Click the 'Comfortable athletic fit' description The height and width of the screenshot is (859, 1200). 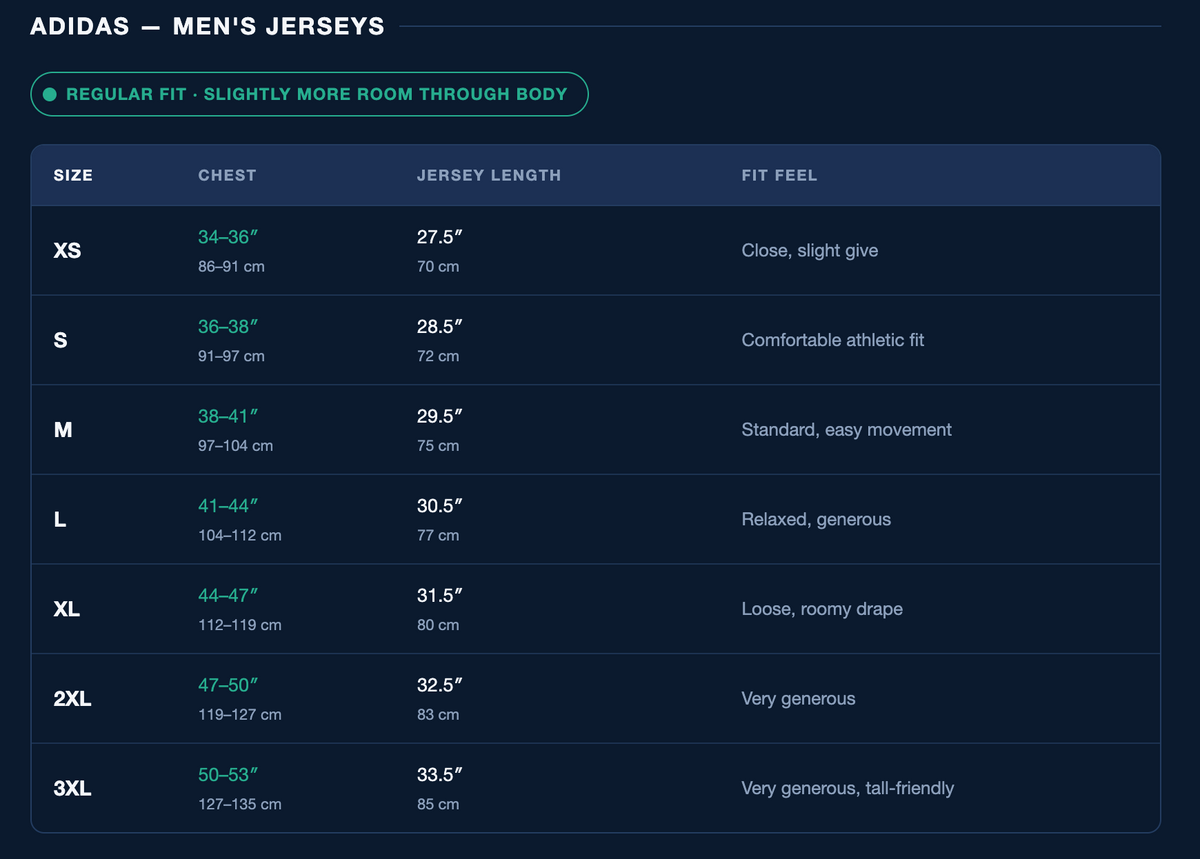coord(833,340)
